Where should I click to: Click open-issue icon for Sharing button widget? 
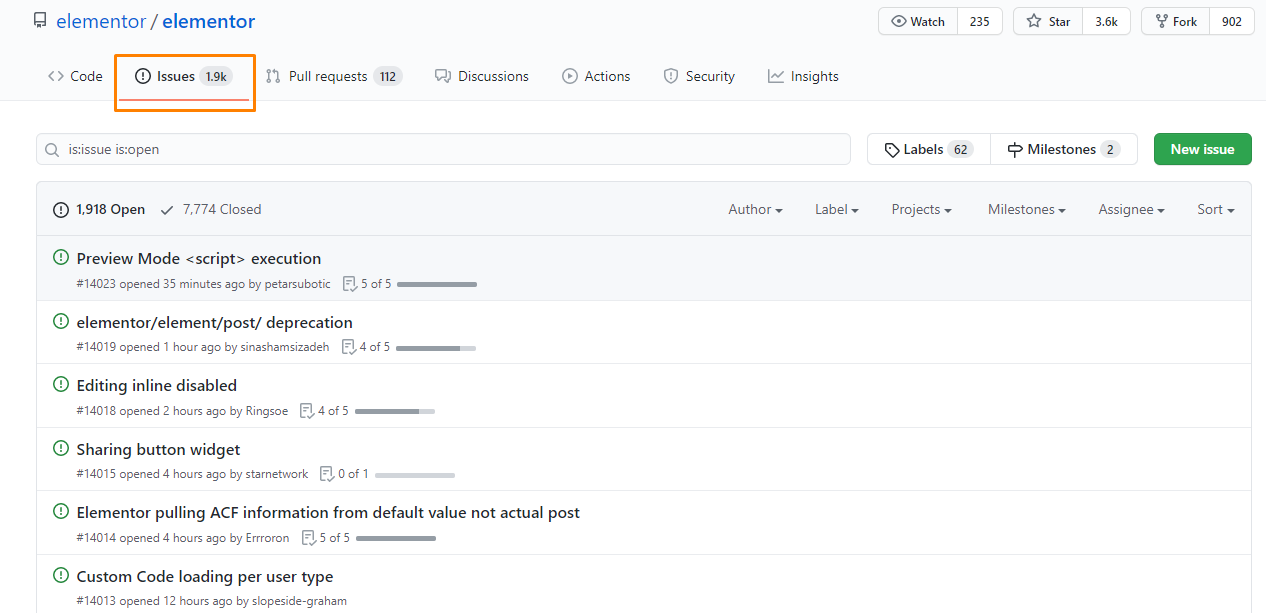61,449
